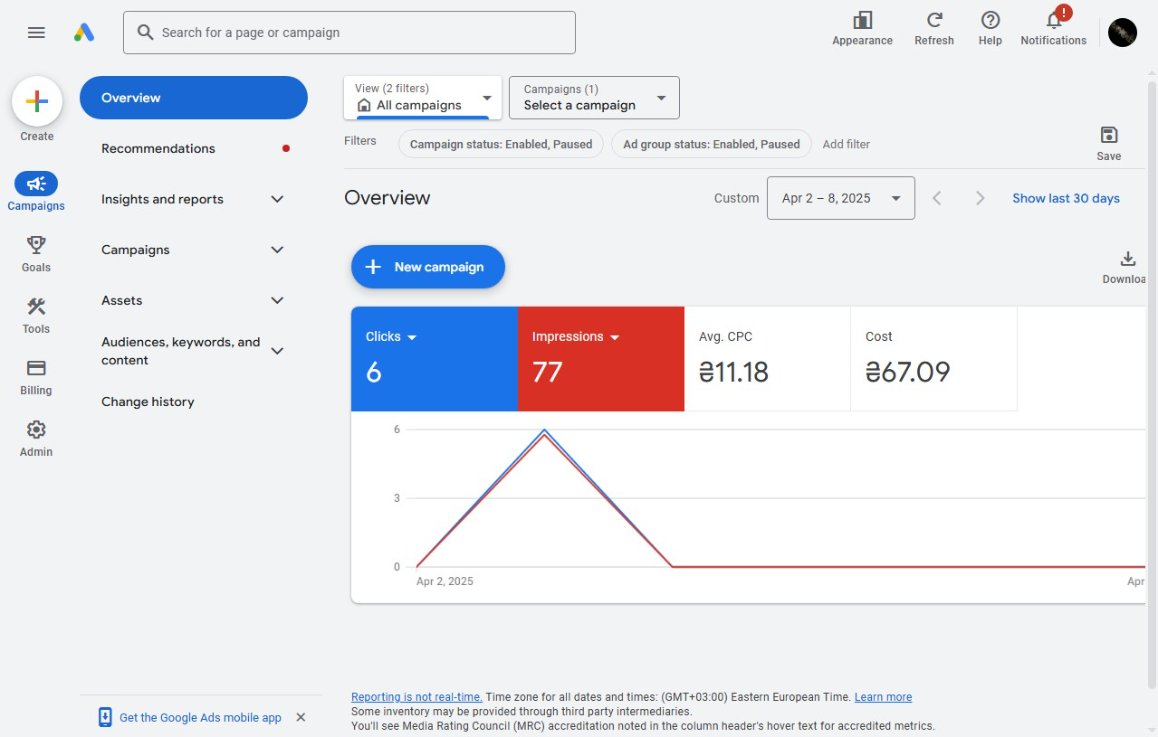Click the Create plus button

click(37, 101)
